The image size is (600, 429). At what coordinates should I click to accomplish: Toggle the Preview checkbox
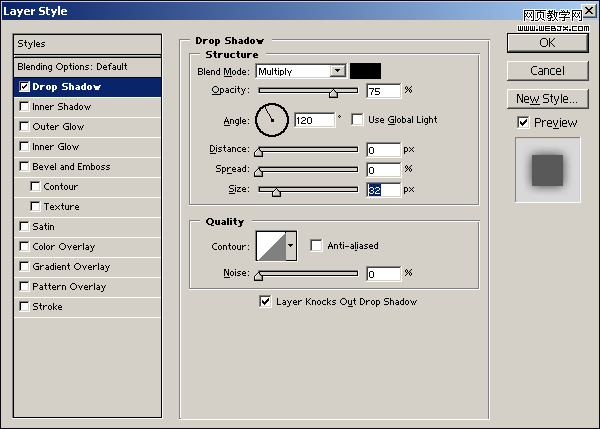pyautogui.click(x=523, y=122)
